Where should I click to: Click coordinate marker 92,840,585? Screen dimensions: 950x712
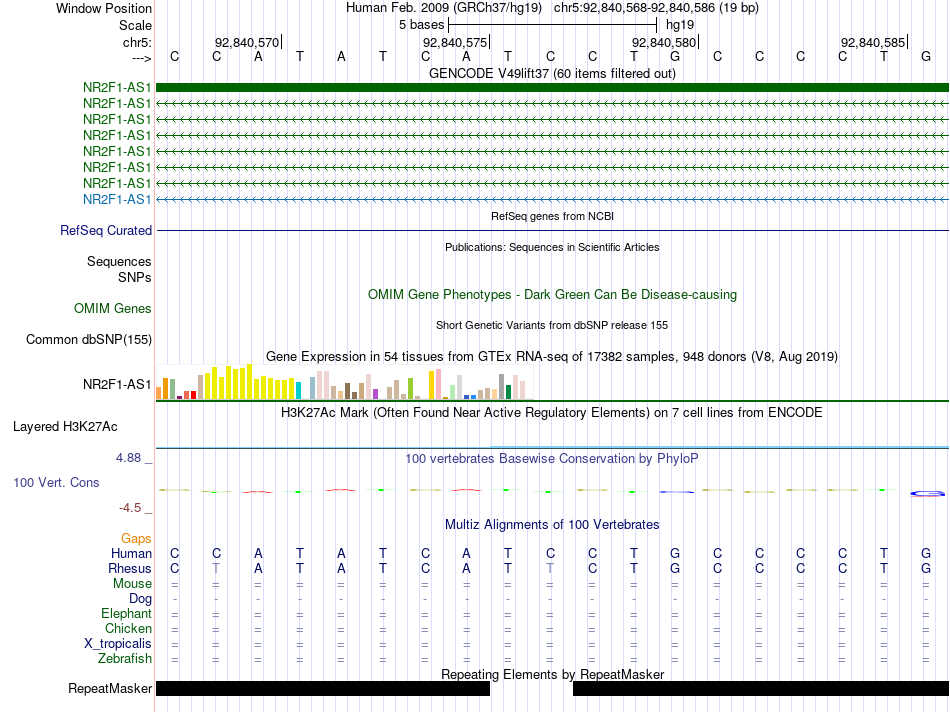pos(873,42)
